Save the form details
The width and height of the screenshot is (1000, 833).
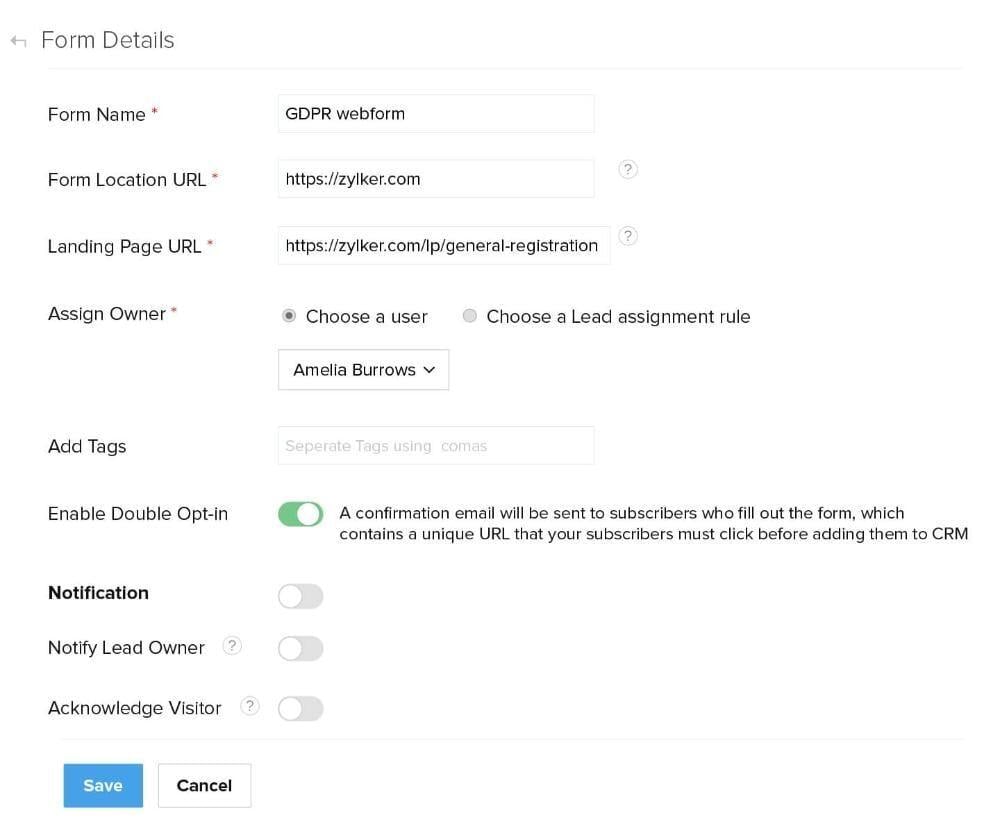(x=103, y=785)
